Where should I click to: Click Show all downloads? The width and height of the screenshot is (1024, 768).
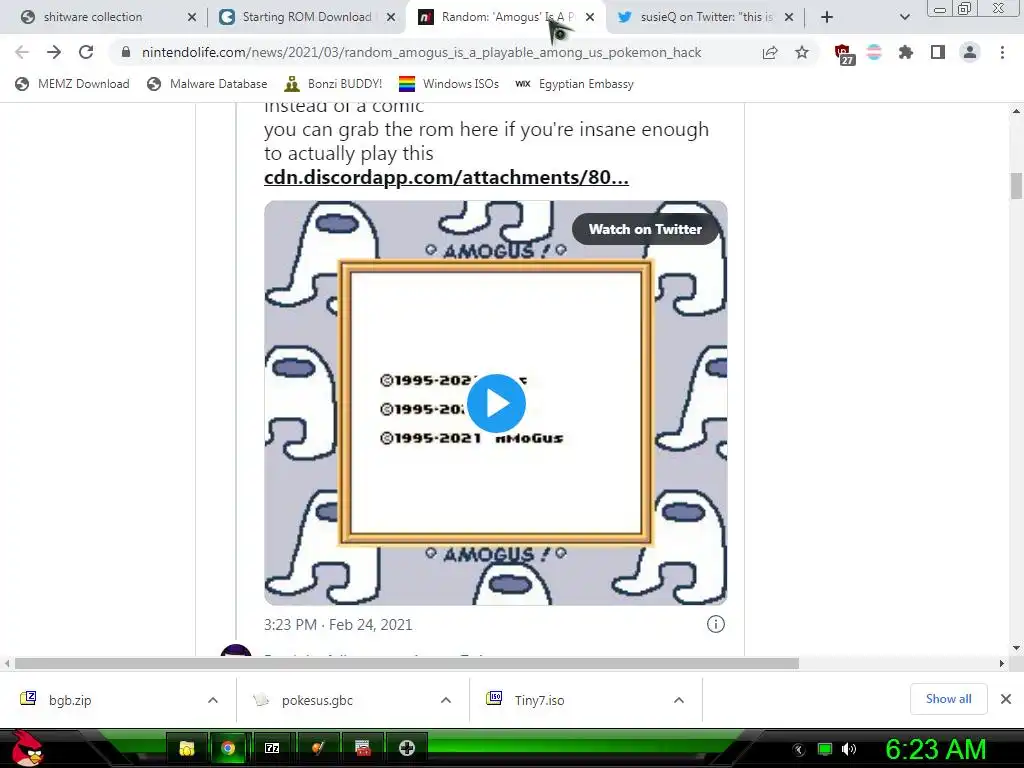[948, 699]
